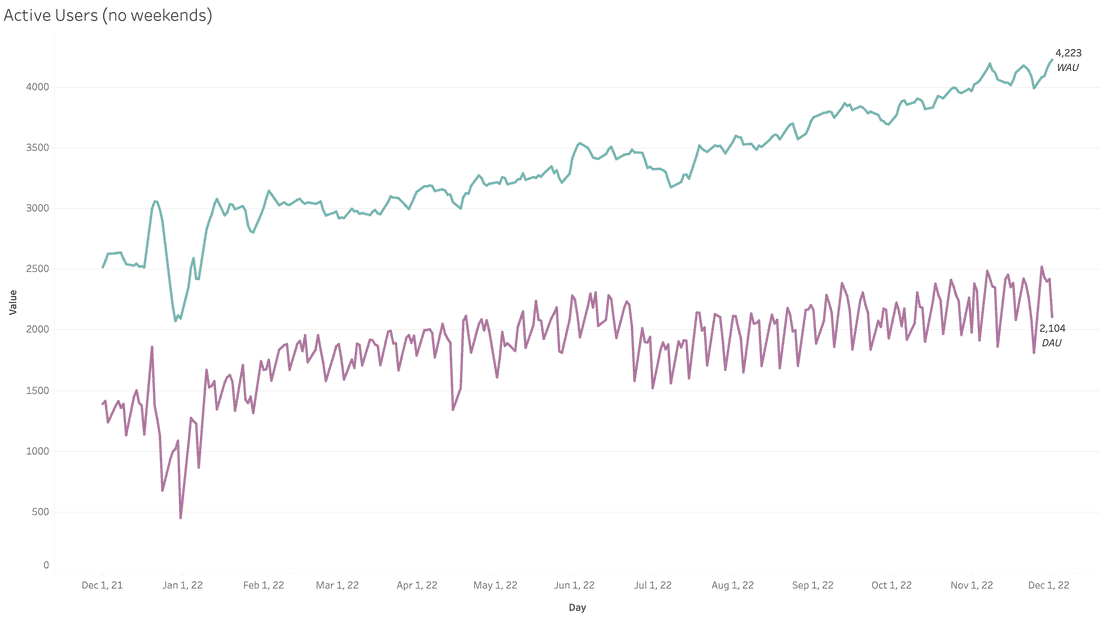Click the italic 'WAU' series label
Image resolution: width=1100 pixels, height=619 pixels.
[1068, 67]
